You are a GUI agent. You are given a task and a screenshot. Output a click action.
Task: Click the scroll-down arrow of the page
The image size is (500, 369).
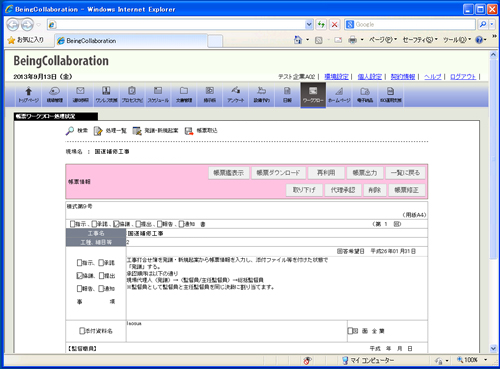click(x=493, y=349)
